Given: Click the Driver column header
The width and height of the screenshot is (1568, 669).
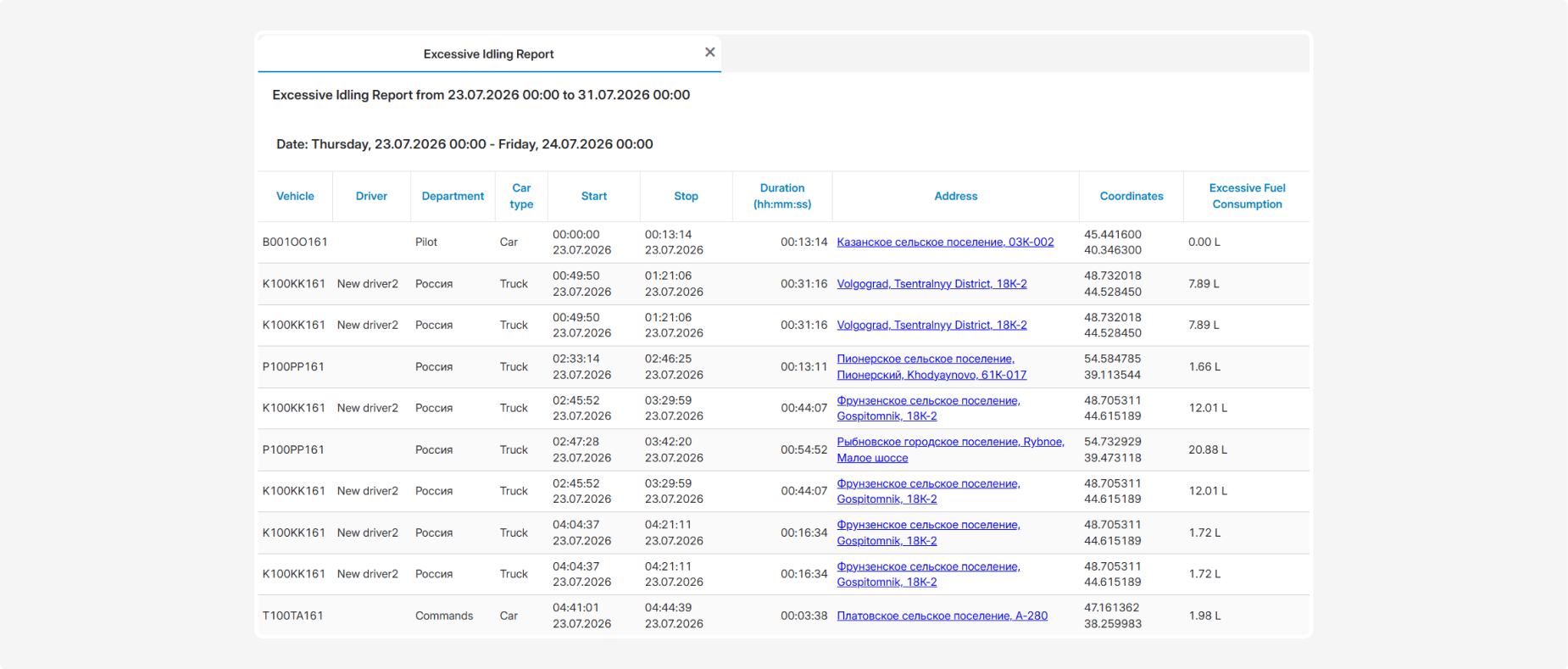Looking at the screenshot, I should point(371,197).
